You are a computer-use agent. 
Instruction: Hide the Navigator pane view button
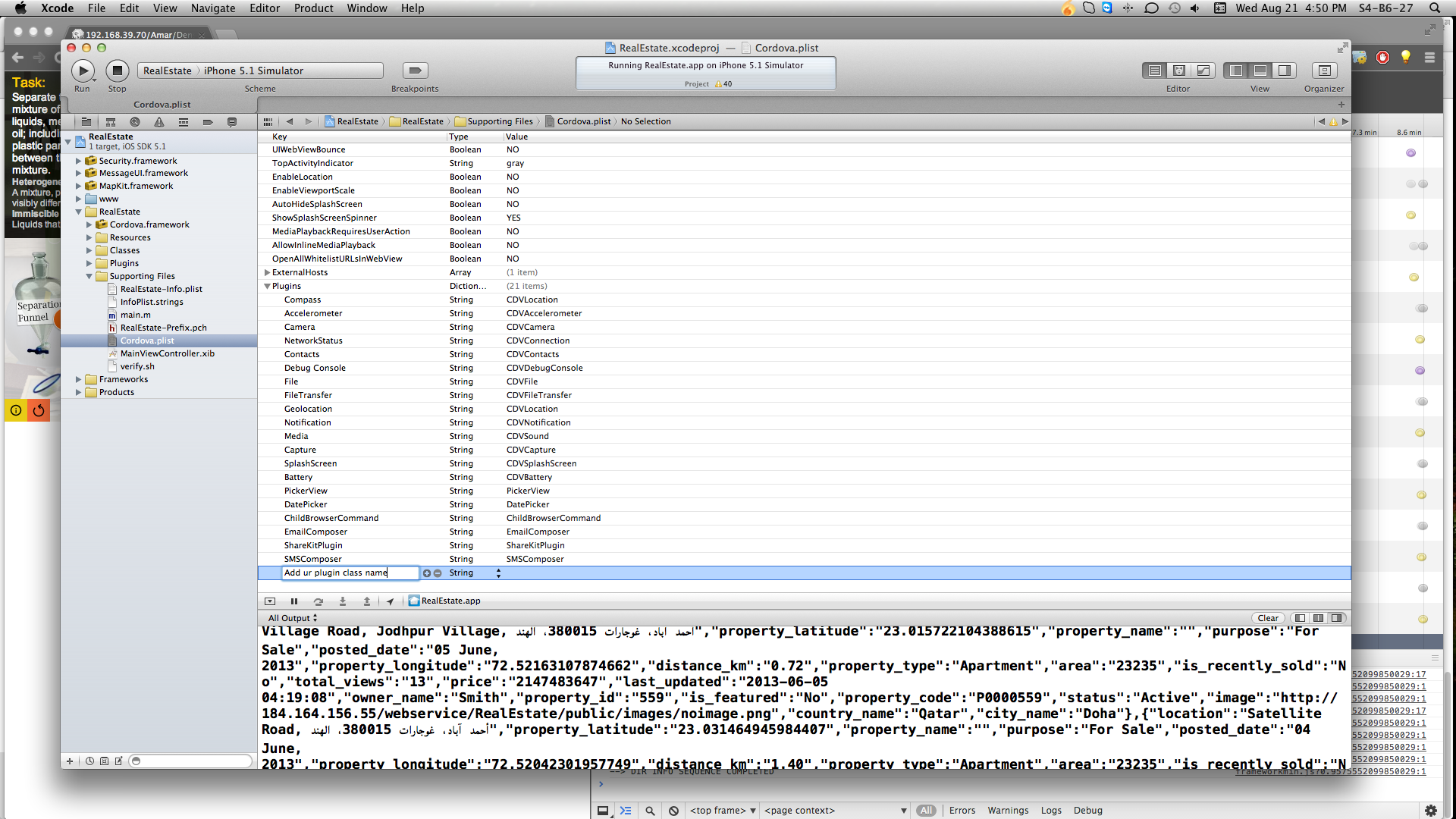(x=1236, y=71)
